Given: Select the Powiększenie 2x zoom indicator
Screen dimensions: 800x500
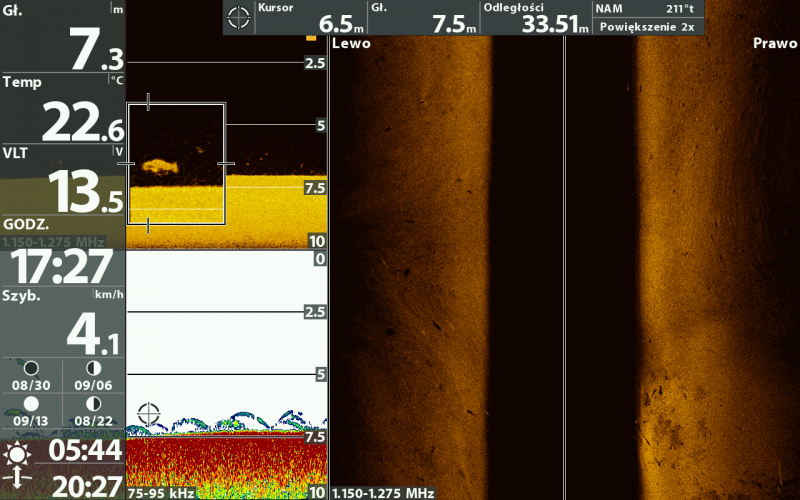Looking at the screenshot, I should click(647, 27).
